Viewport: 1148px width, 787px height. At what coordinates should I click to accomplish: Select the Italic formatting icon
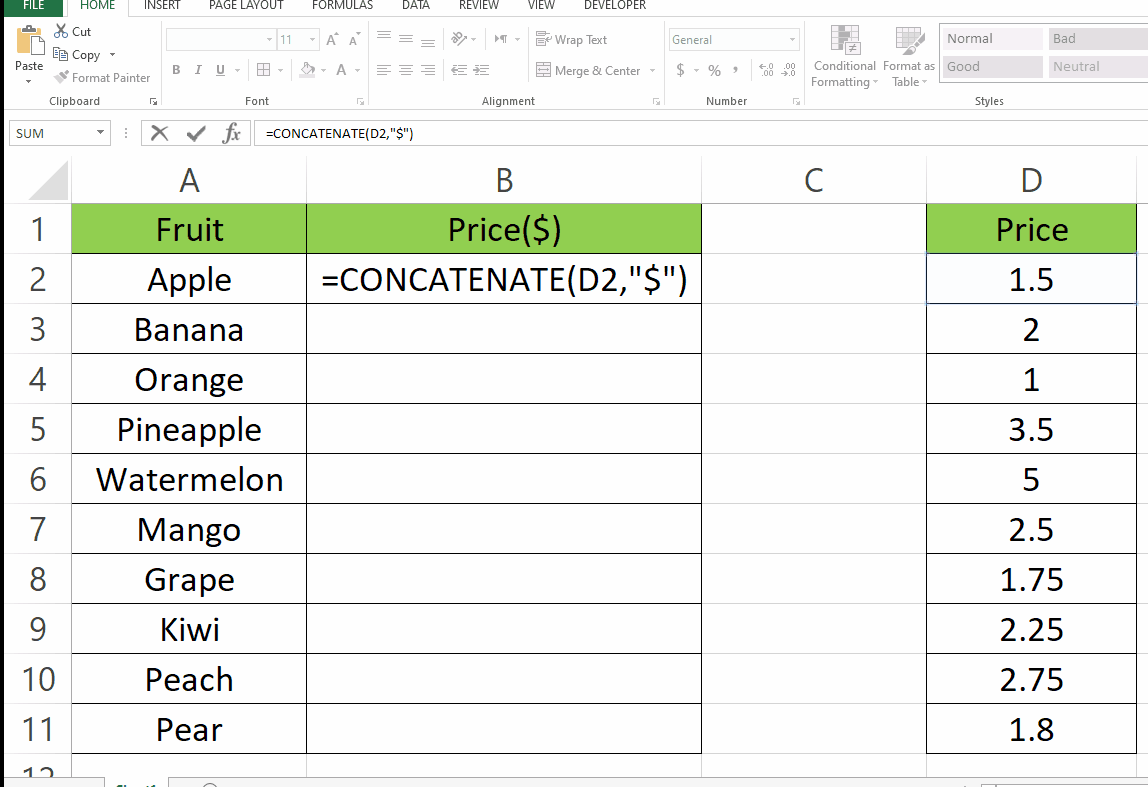click(x=196, y=70)
